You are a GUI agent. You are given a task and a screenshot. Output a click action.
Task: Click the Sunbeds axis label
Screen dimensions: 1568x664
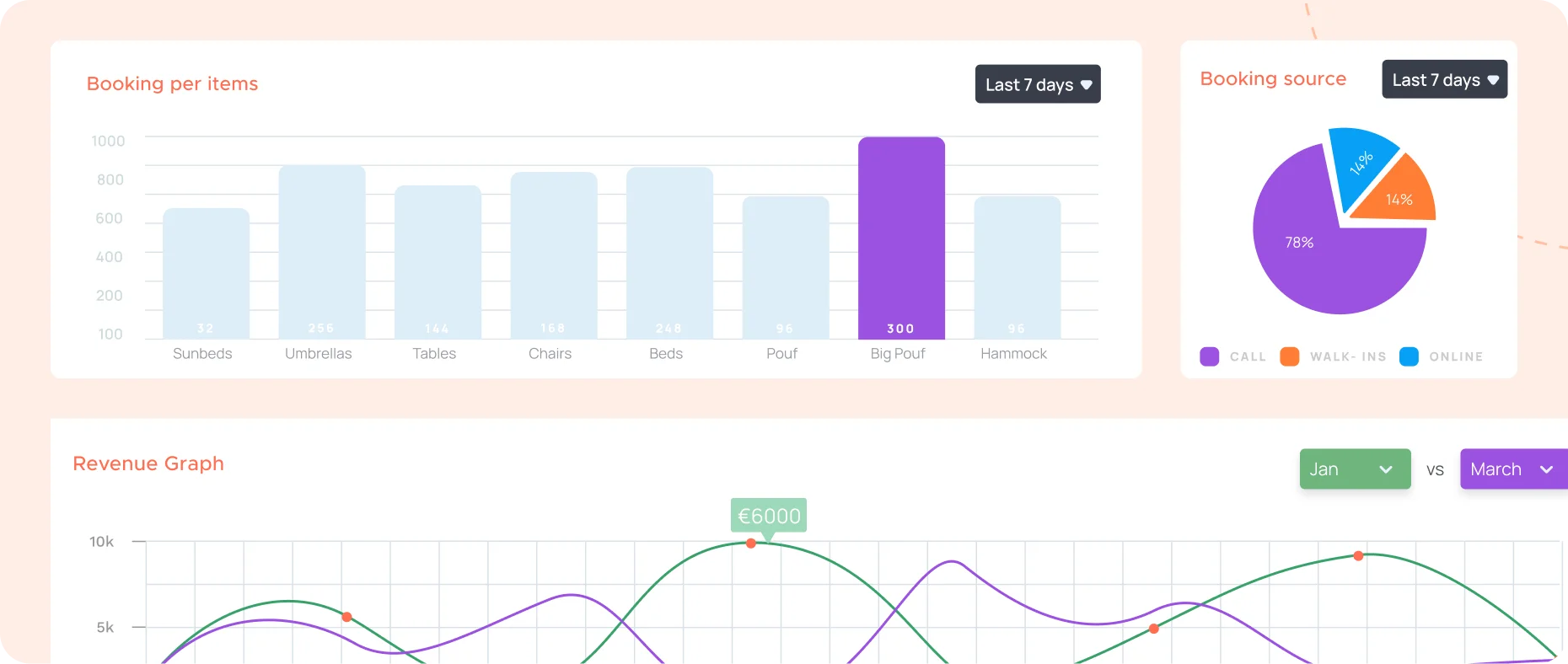click(x=202, y=354)
